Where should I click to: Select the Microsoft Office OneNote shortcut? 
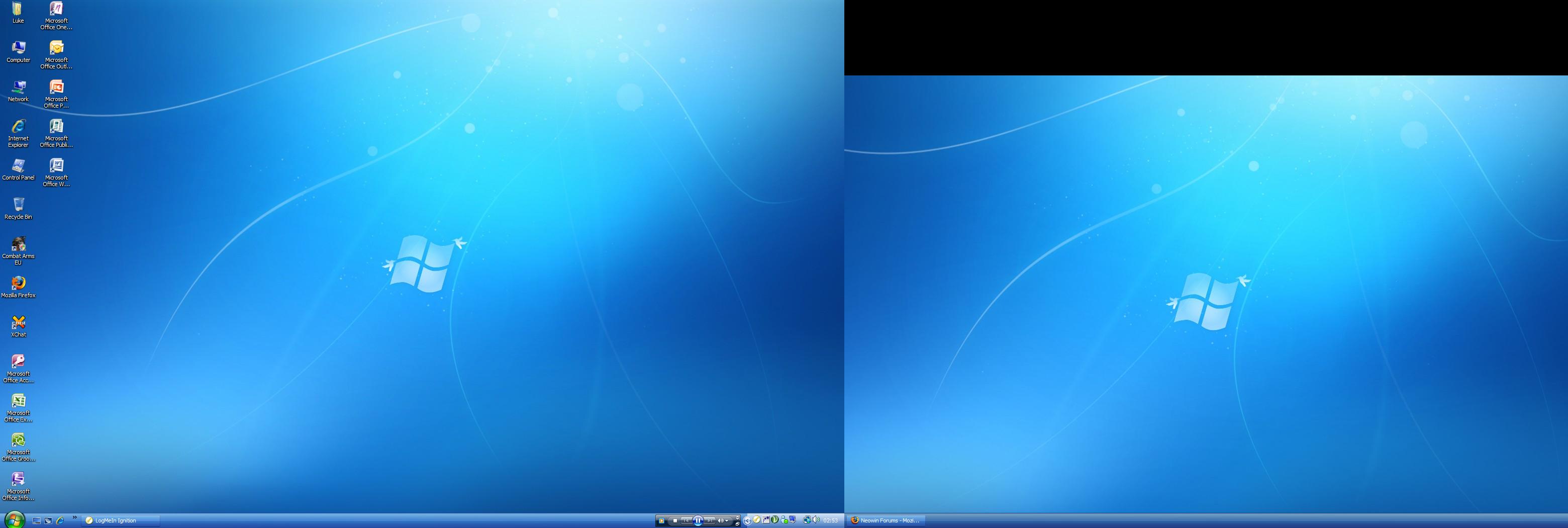click(56, 16)
